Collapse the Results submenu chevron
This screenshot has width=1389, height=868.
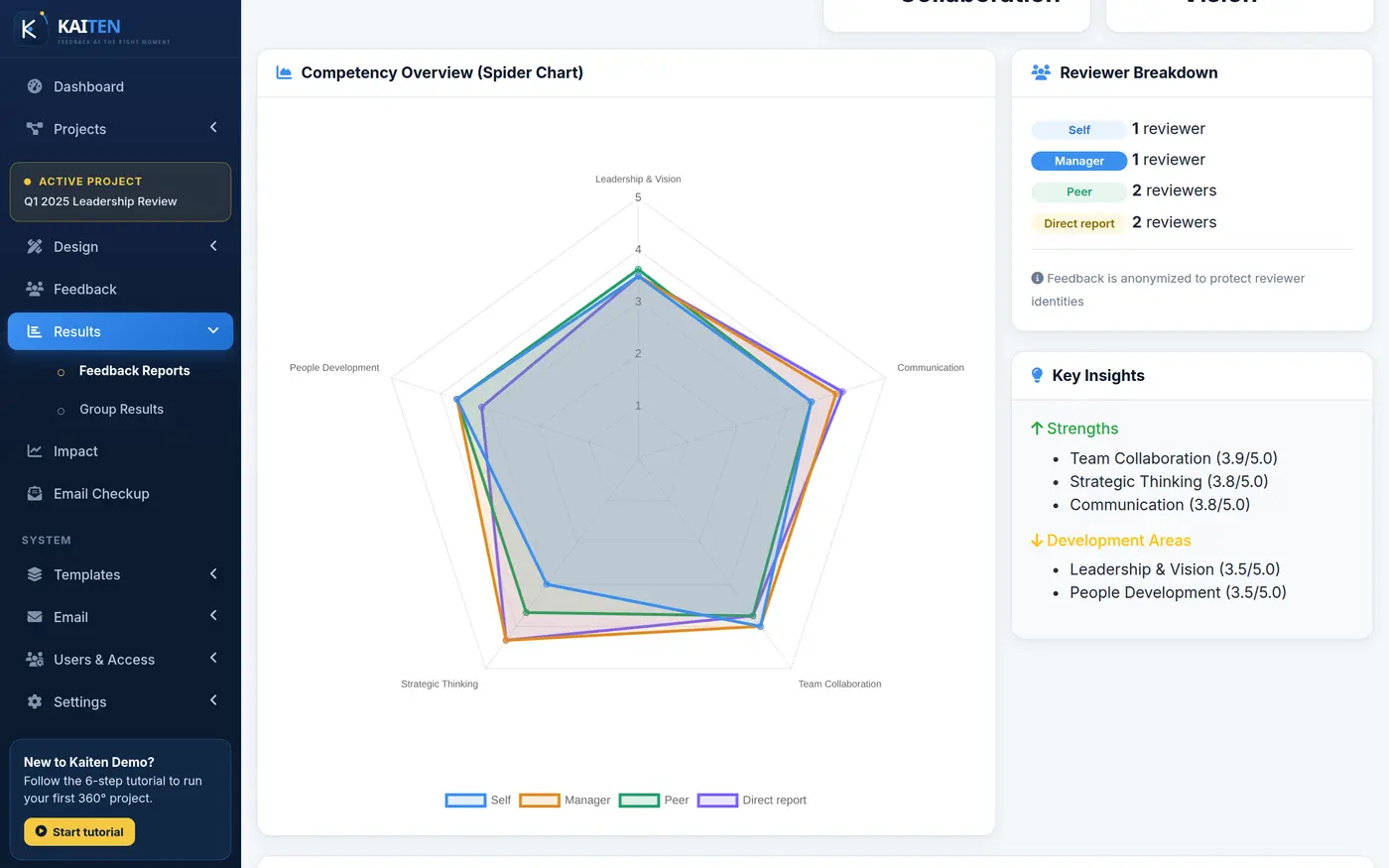[x=213, y=330]
